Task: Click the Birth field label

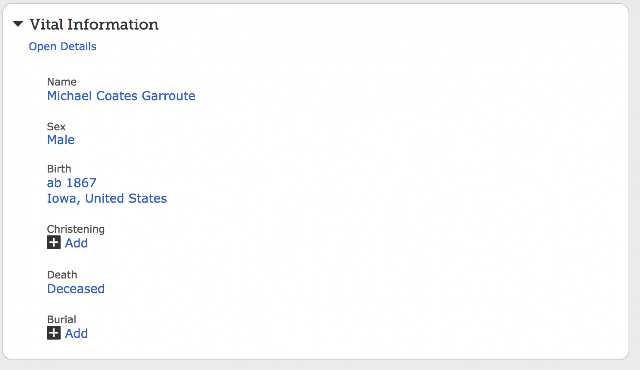Action: [59, 169]
